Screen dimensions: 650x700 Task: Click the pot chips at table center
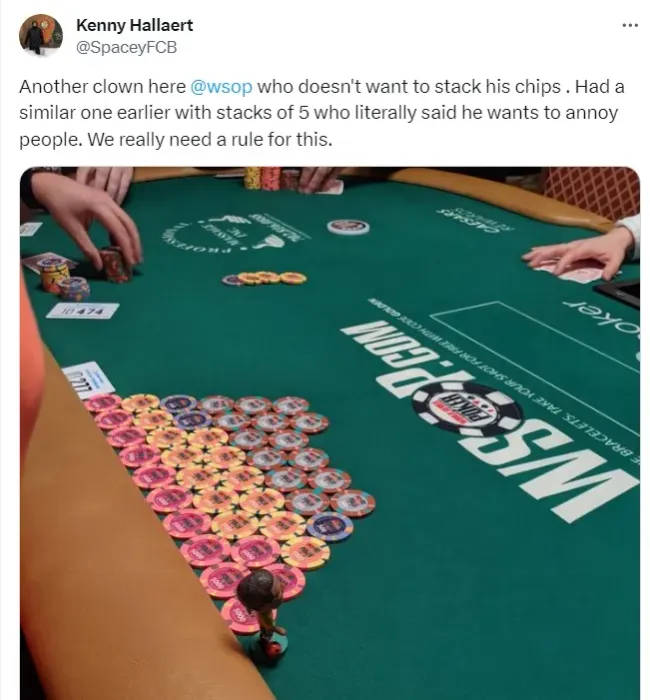pyautogui.click(x=264, y=279)
